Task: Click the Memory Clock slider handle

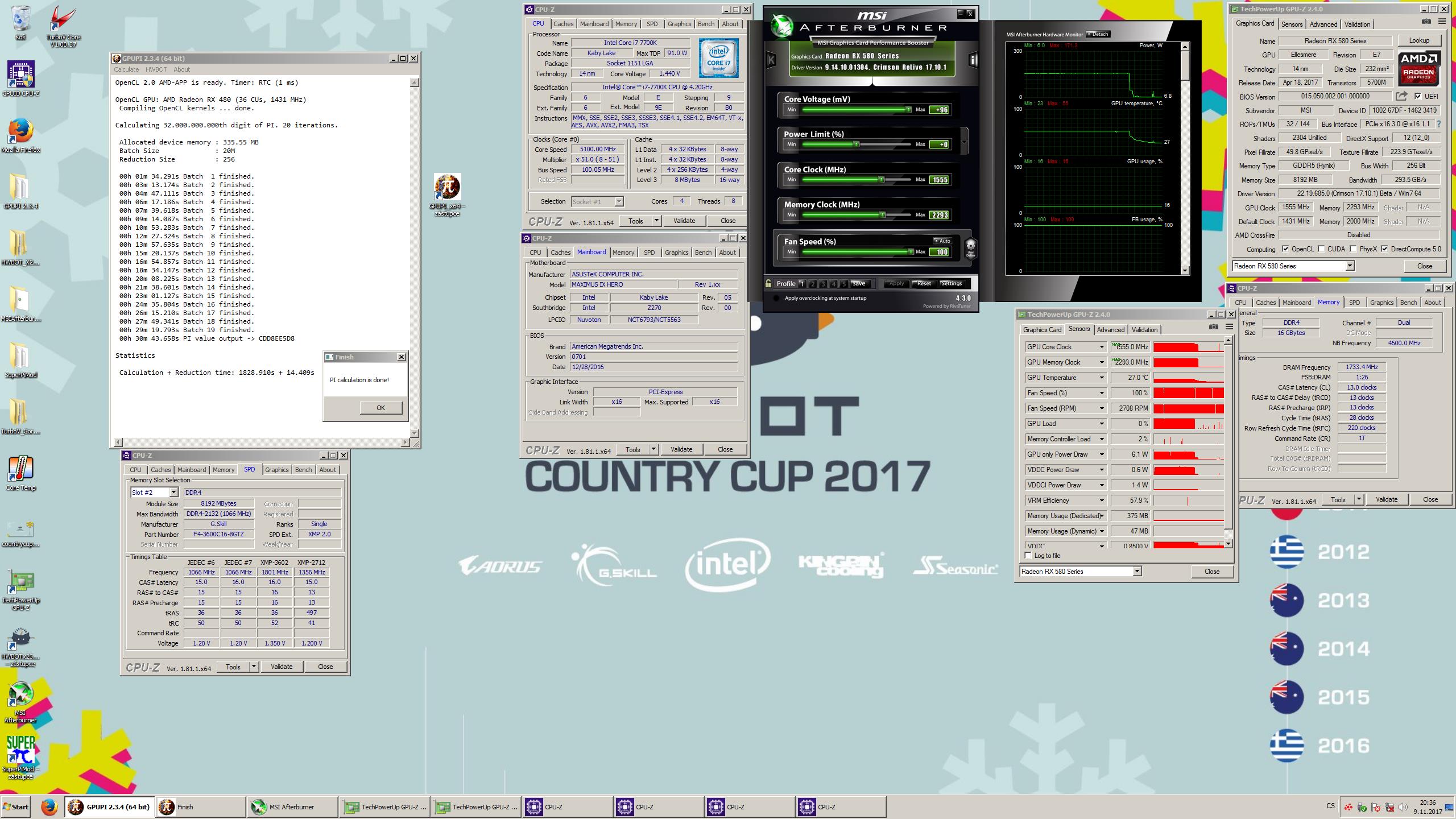Action: pos(882,215)
